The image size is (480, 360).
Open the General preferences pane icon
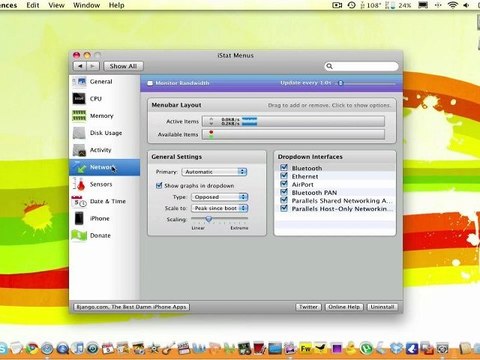(79, 81)
